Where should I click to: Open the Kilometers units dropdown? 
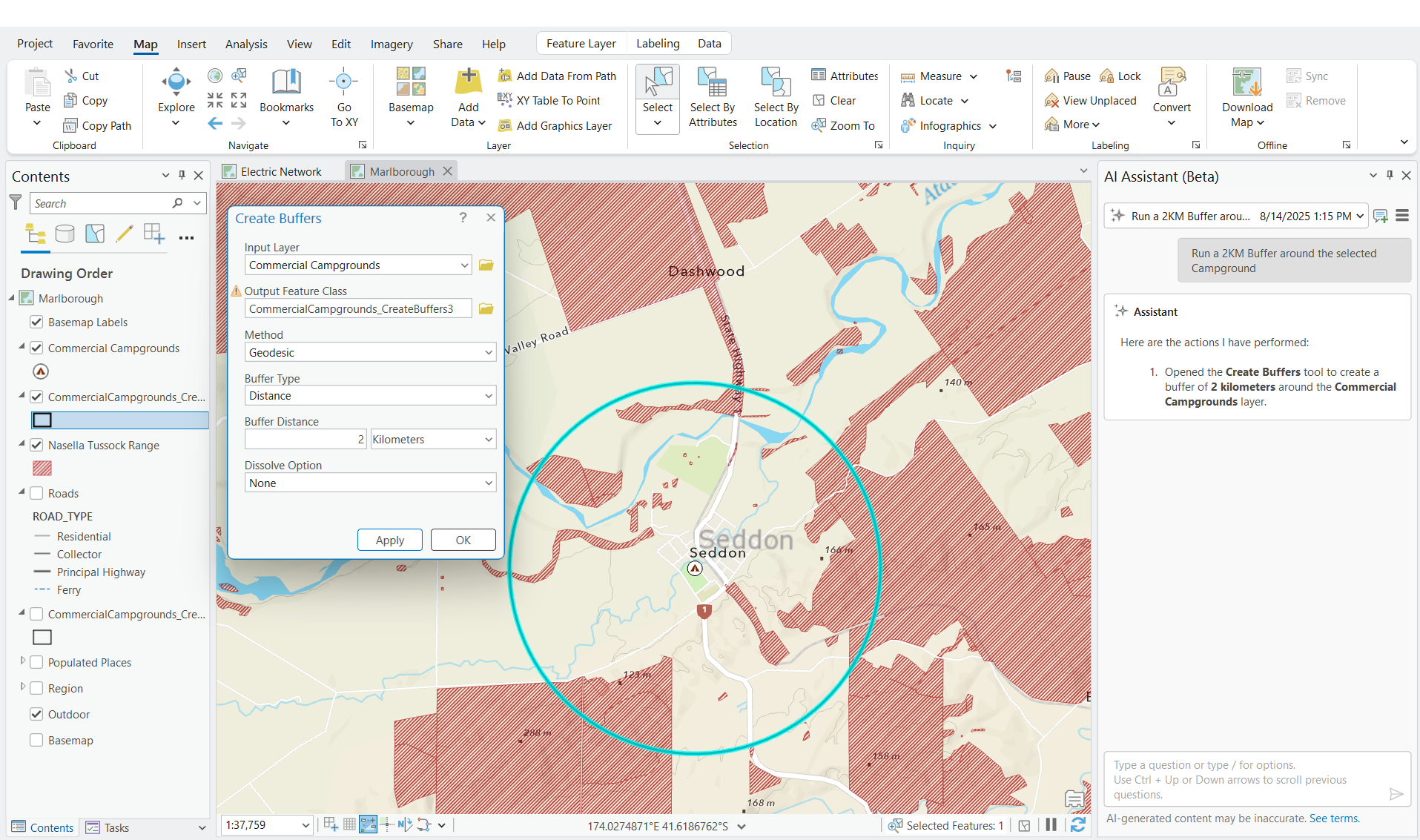click(x=487, y=439)
